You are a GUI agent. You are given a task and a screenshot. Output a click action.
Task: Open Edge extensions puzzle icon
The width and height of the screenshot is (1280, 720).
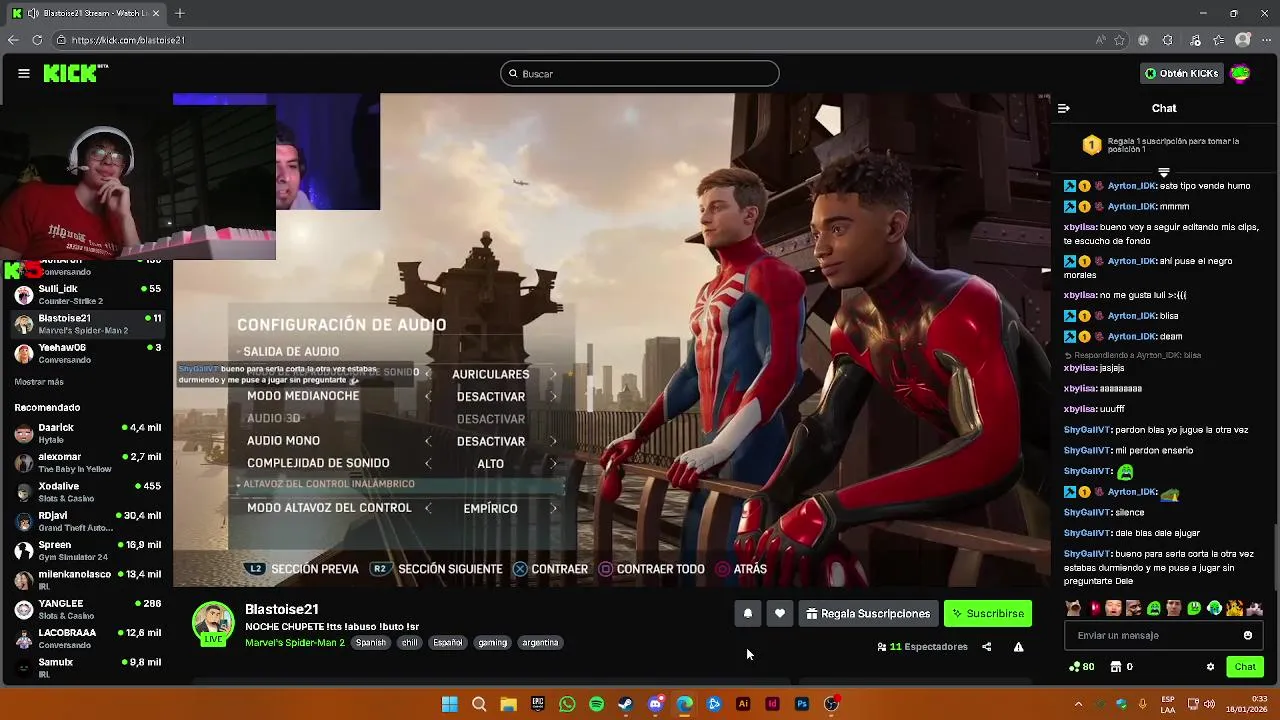pos(1167,40)
